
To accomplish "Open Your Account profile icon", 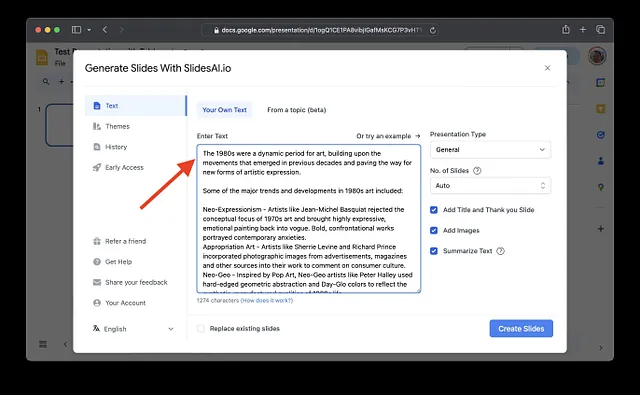I will [97, 303].
